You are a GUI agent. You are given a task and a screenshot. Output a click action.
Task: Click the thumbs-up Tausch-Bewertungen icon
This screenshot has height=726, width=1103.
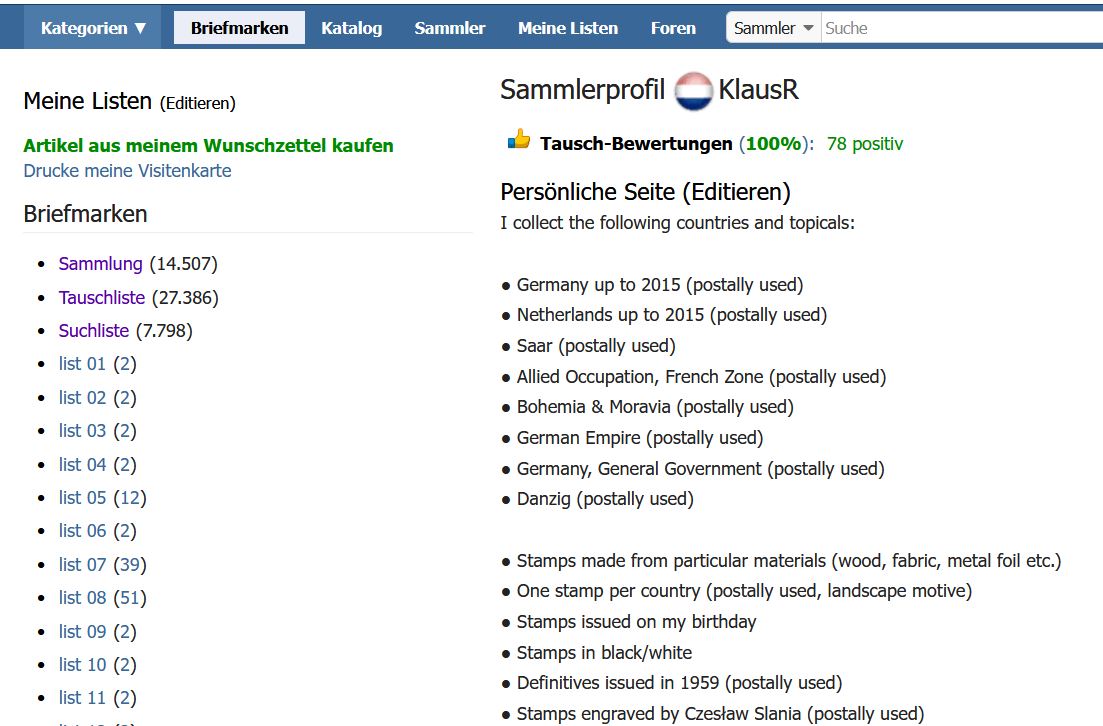click(519, 139)
